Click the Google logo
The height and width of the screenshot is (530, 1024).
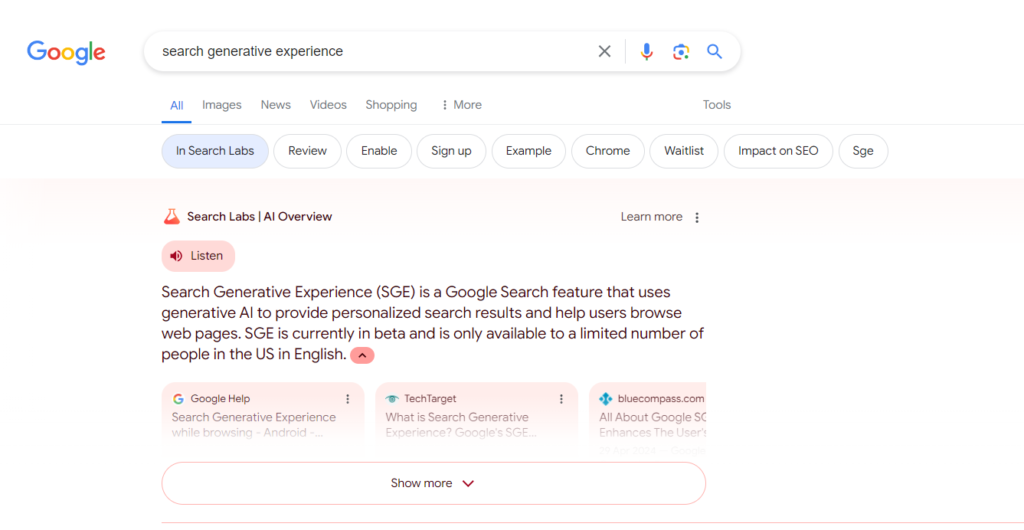tap(66, 52)
